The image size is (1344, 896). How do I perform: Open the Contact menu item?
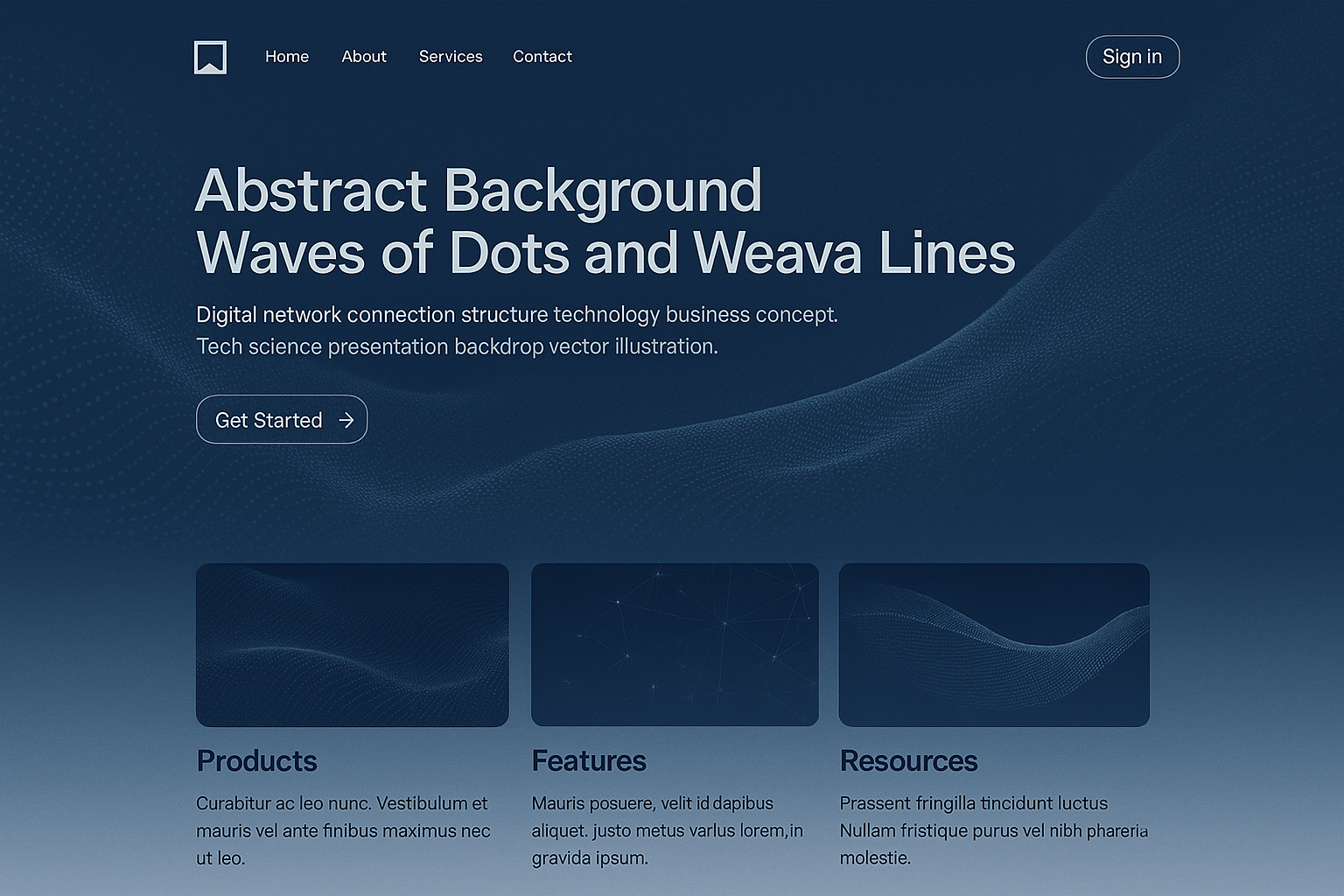tap(542, 57)
